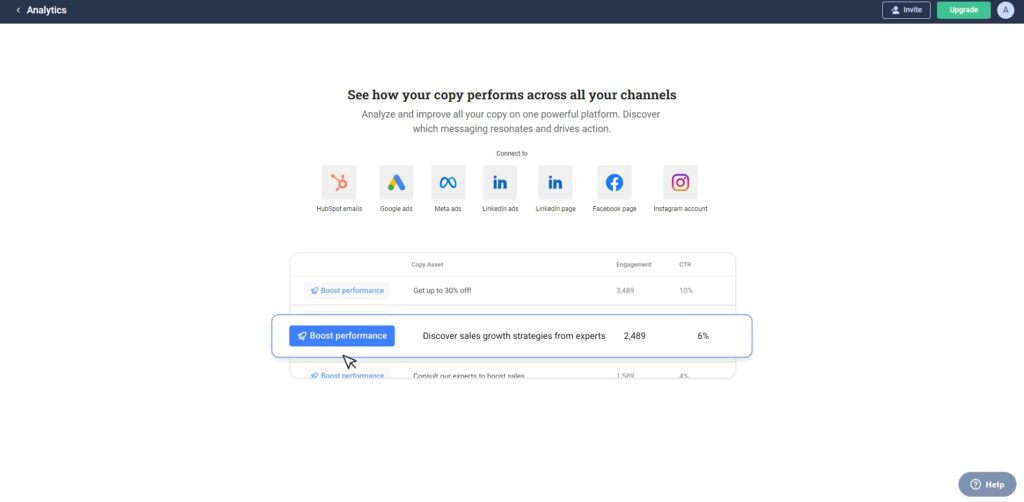Click the 'See how your copy performs' heading
The image size is (1024, 502).
pos(512,95)
